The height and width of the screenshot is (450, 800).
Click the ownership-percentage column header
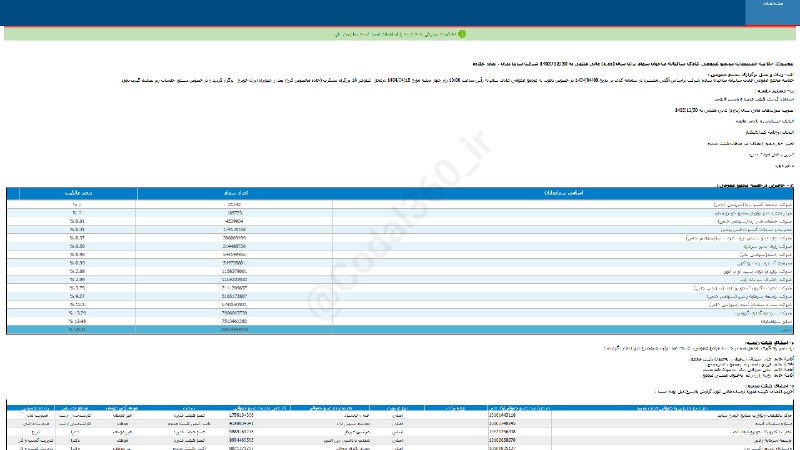click(78, 193)
